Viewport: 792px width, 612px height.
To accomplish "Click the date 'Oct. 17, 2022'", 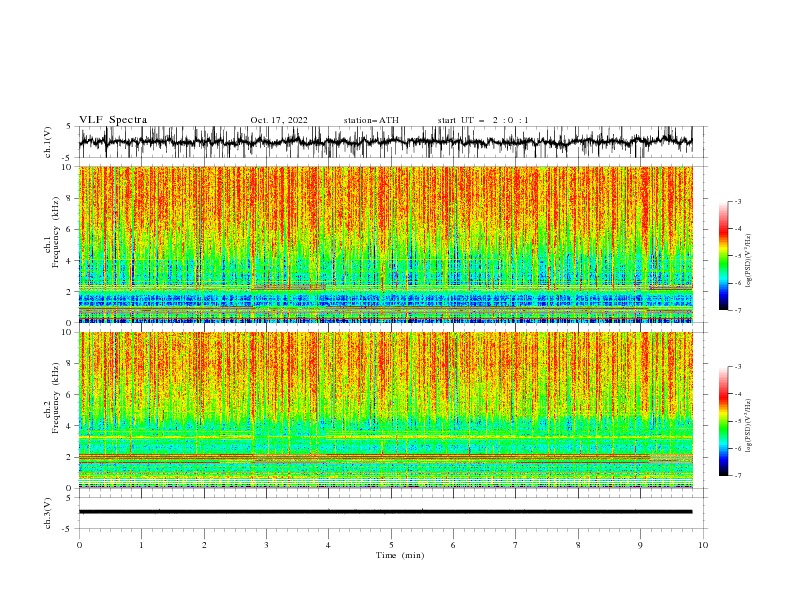I will click(279, 120).
